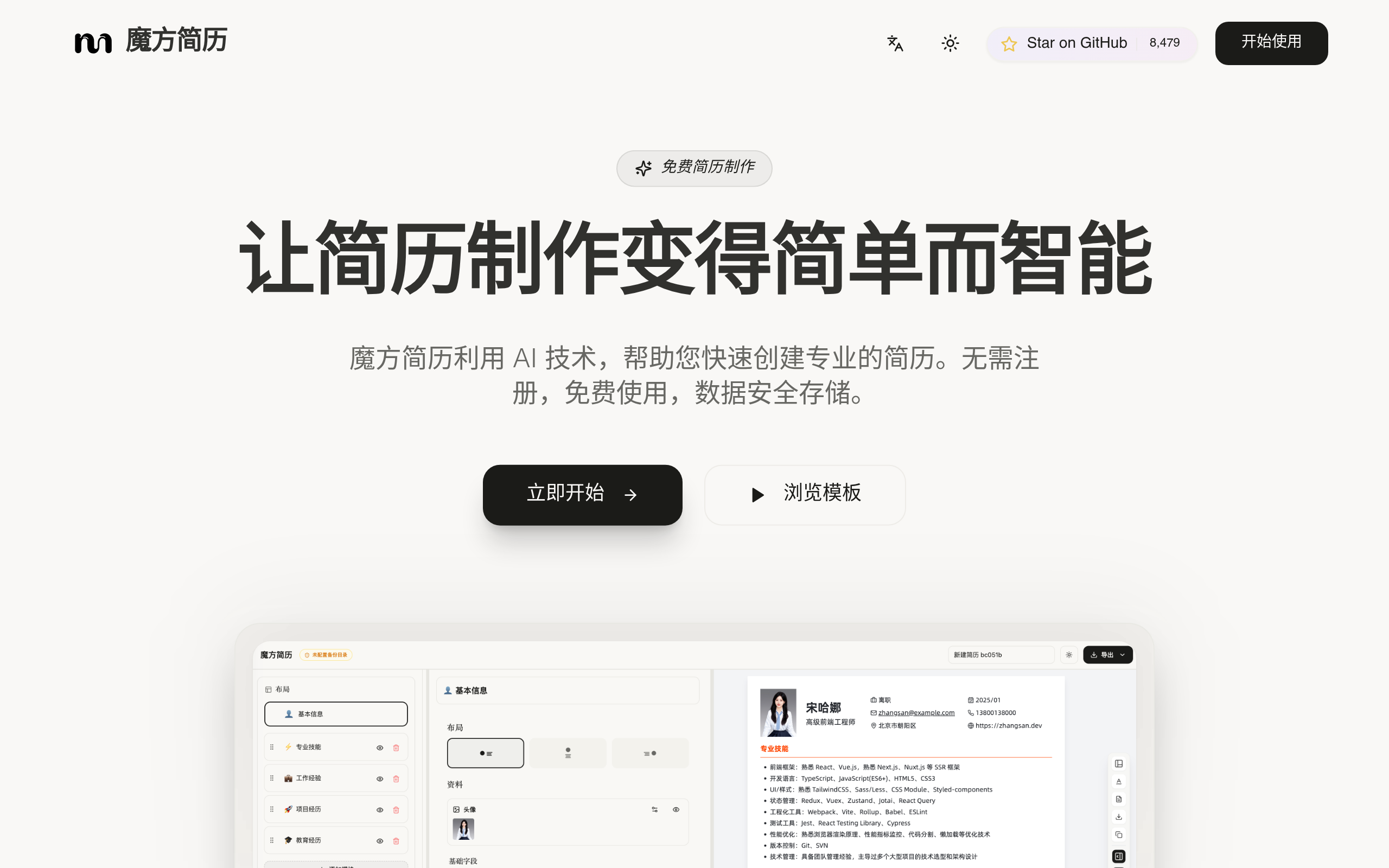Click the drag handle for 教育经历
The height and width of the screenshot is (868, 1389).
point(271,840)
